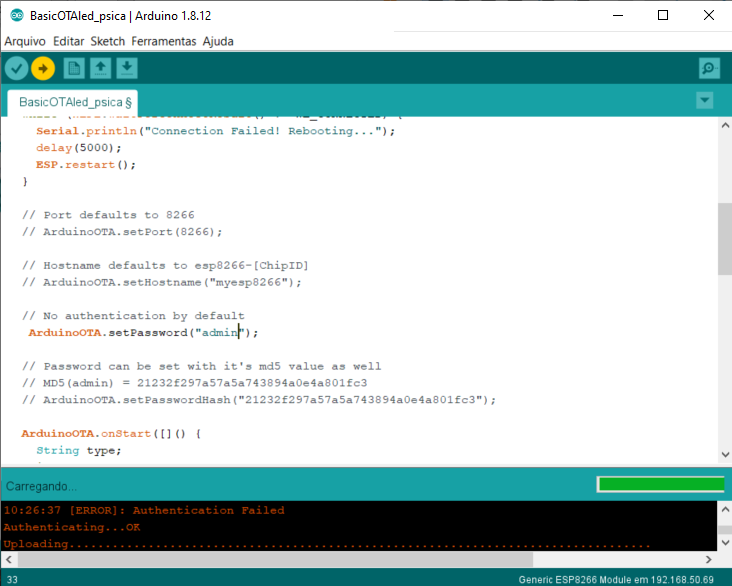Click the console scroll right arrow
The width and height of the screenshot is (732, 586).
[709, 559]
